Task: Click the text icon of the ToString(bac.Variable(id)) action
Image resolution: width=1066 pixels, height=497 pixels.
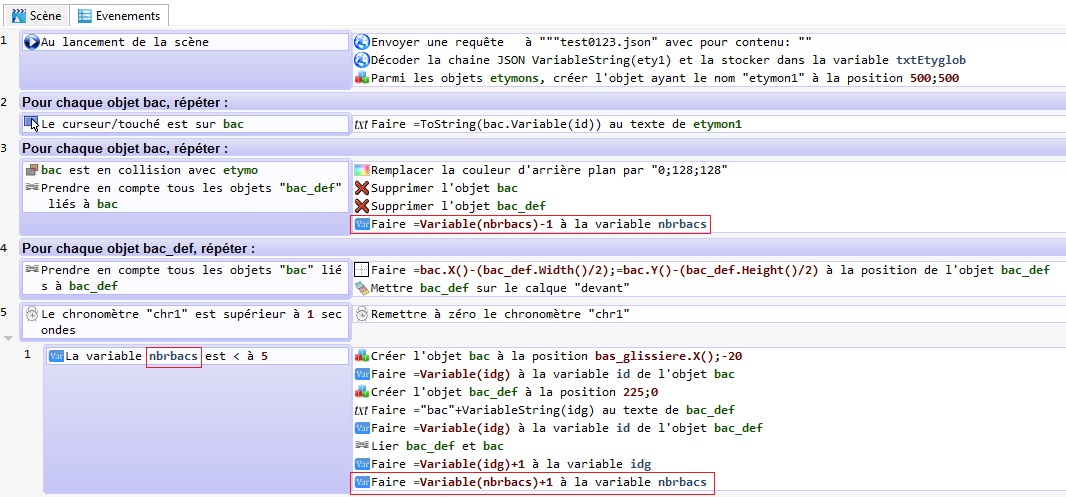Action: pos(362,124)
